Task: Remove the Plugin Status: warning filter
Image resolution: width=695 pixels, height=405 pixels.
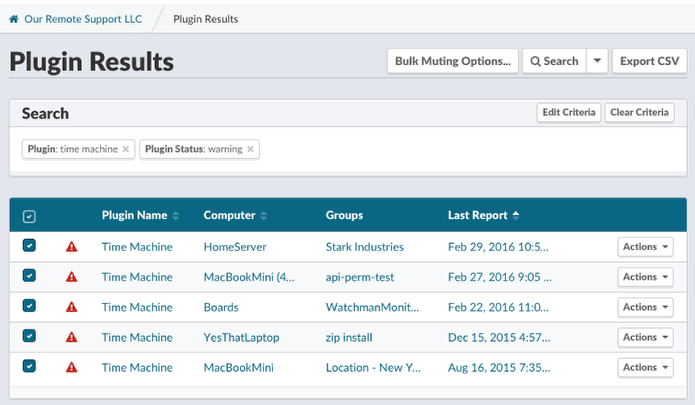Action: 250,149
